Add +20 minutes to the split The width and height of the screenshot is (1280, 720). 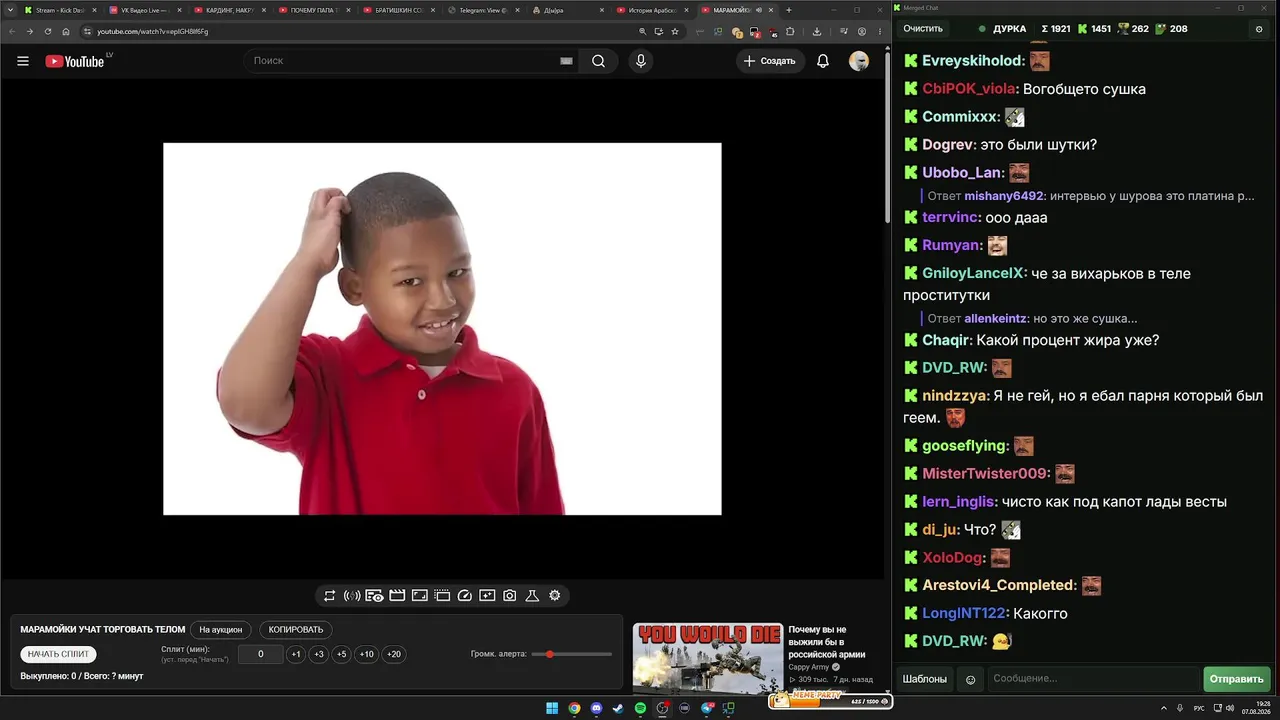click(x=394, y=655)
